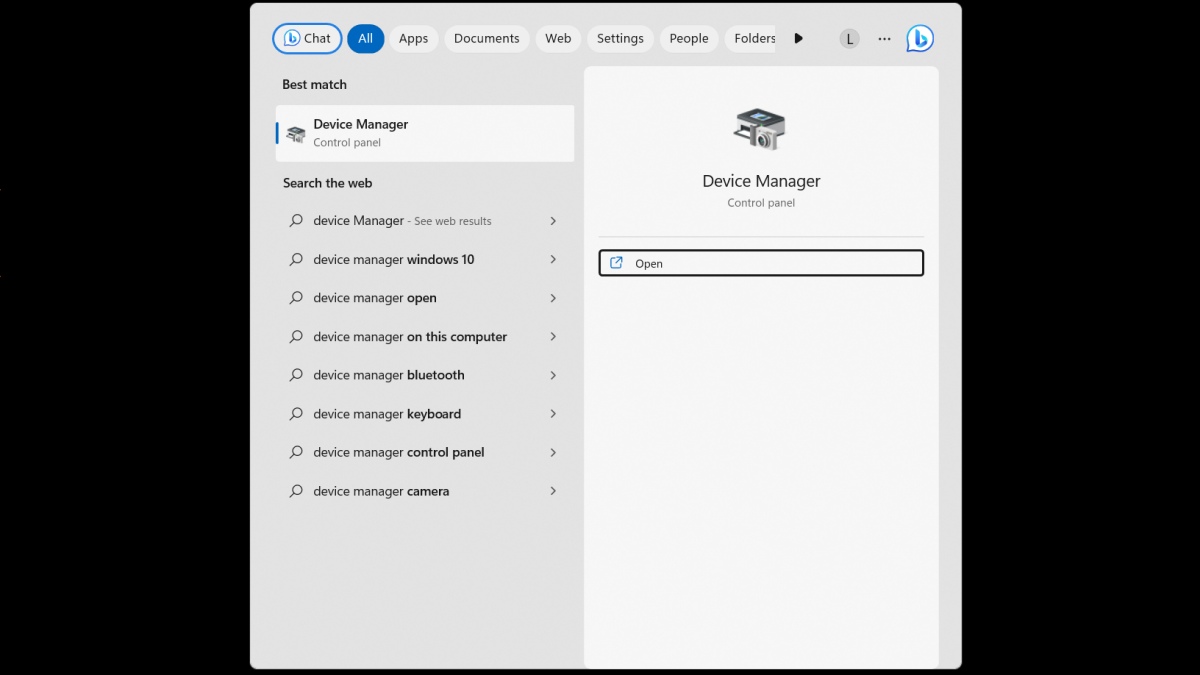Expand the 'device manager camera' chevron
Viewport: 1200px width, 675px height.
(553, 491)
